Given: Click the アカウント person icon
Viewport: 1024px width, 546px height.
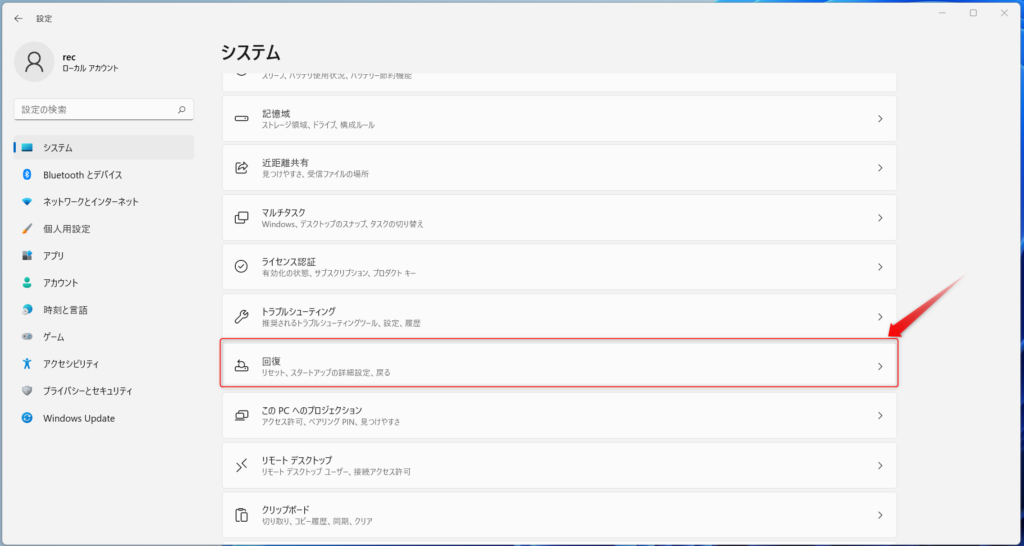Looking at the screenshot, I should [x=27, y=283].
